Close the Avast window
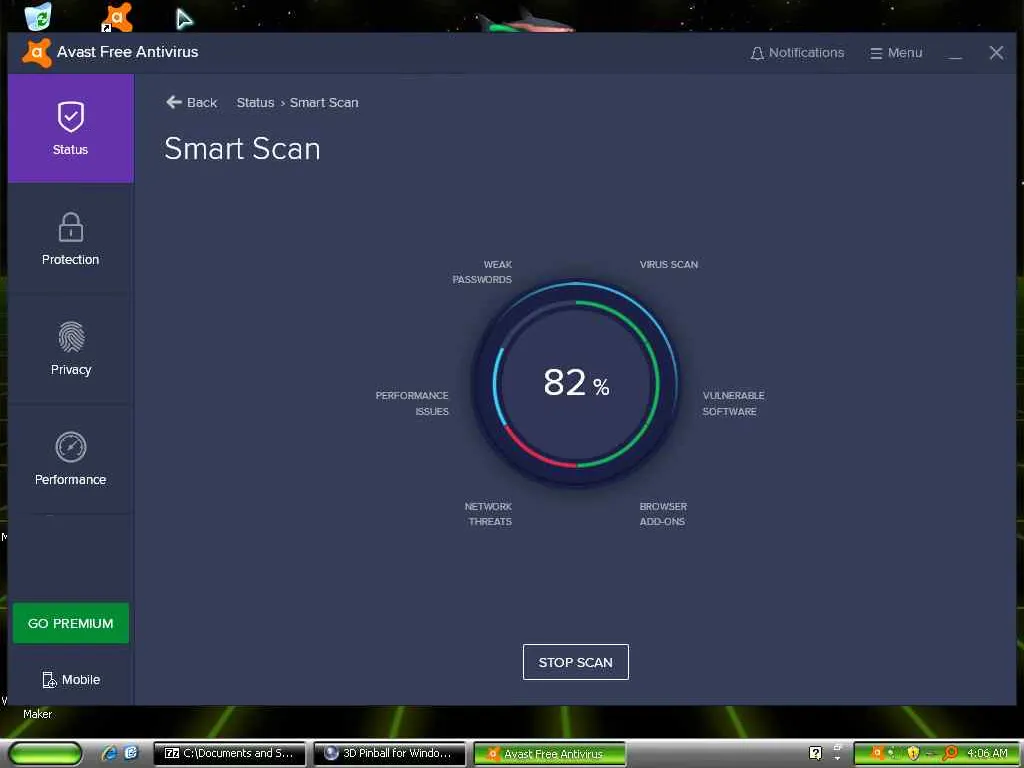This screenshot has height=768, width=1024. click(996, 53)
